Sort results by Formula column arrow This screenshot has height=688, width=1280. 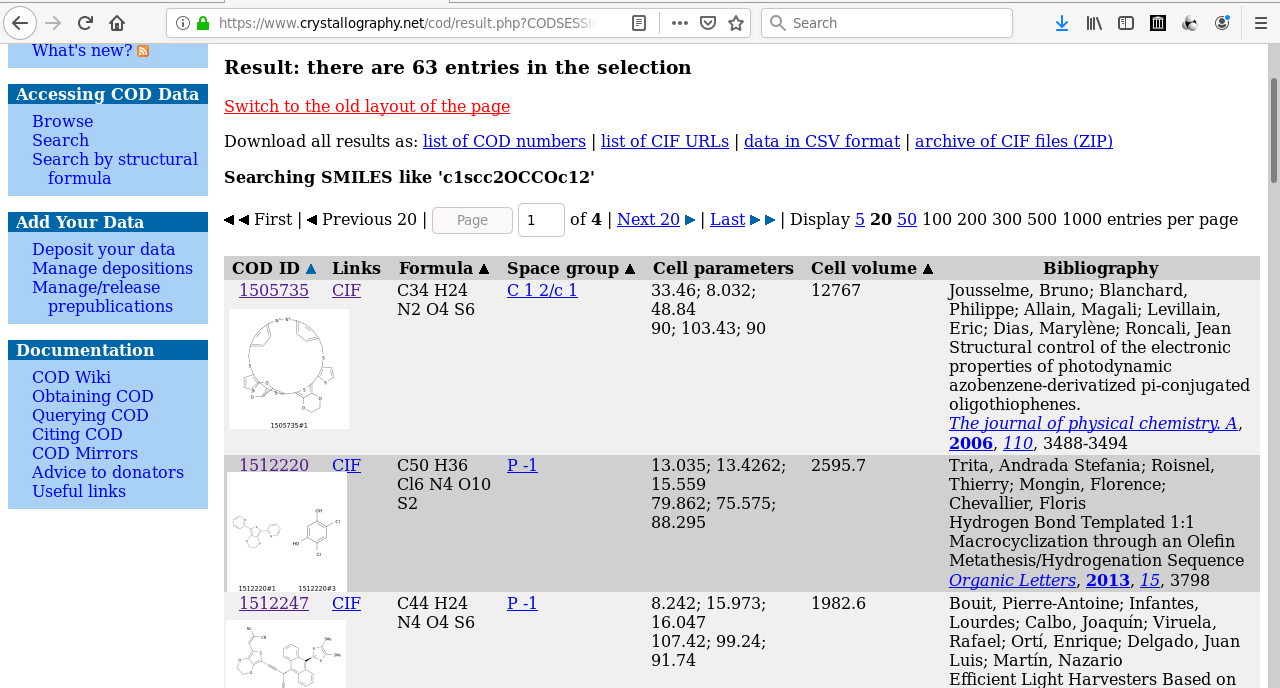484,269
